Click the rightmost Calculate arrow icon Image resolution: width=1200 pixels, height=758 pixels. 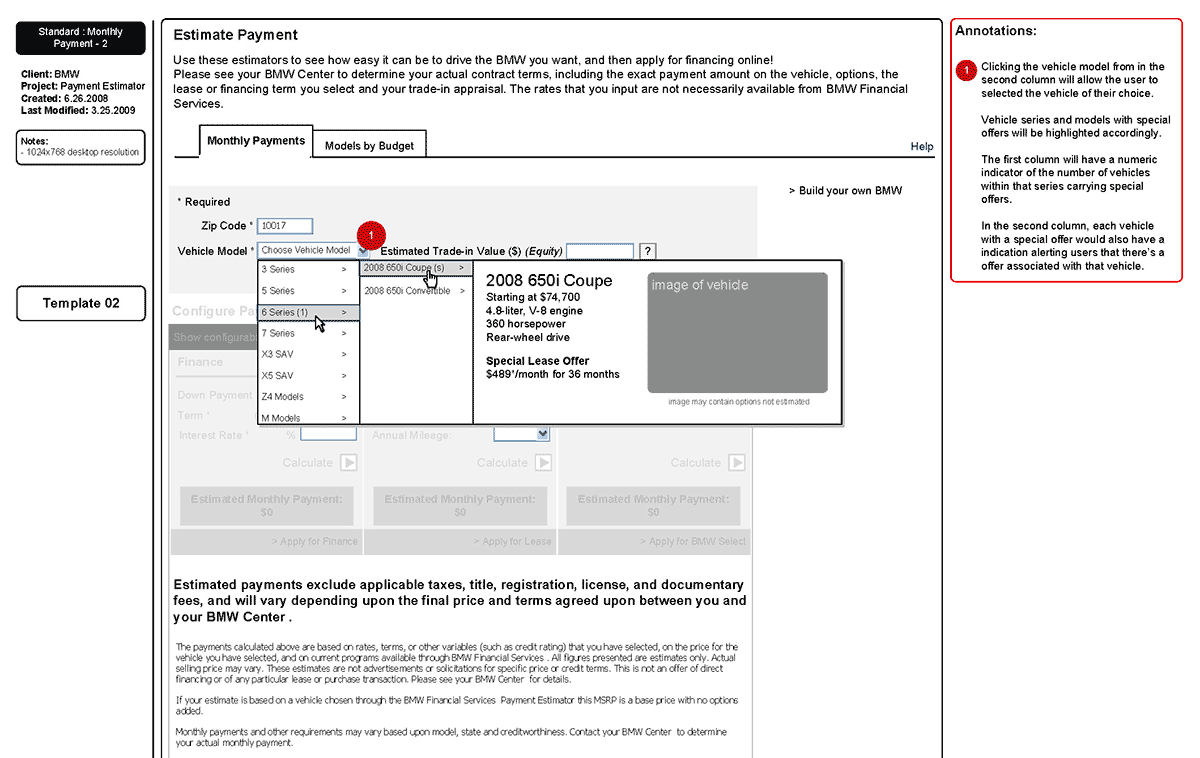(x=736, y=463)
